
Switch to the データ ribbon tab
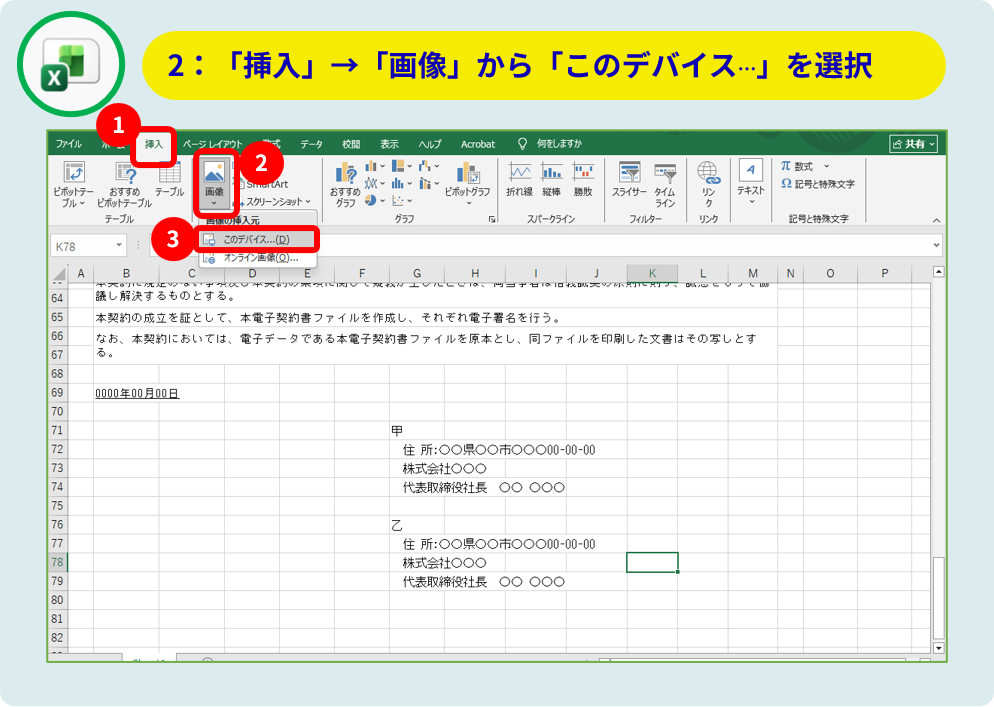(312, 144)
